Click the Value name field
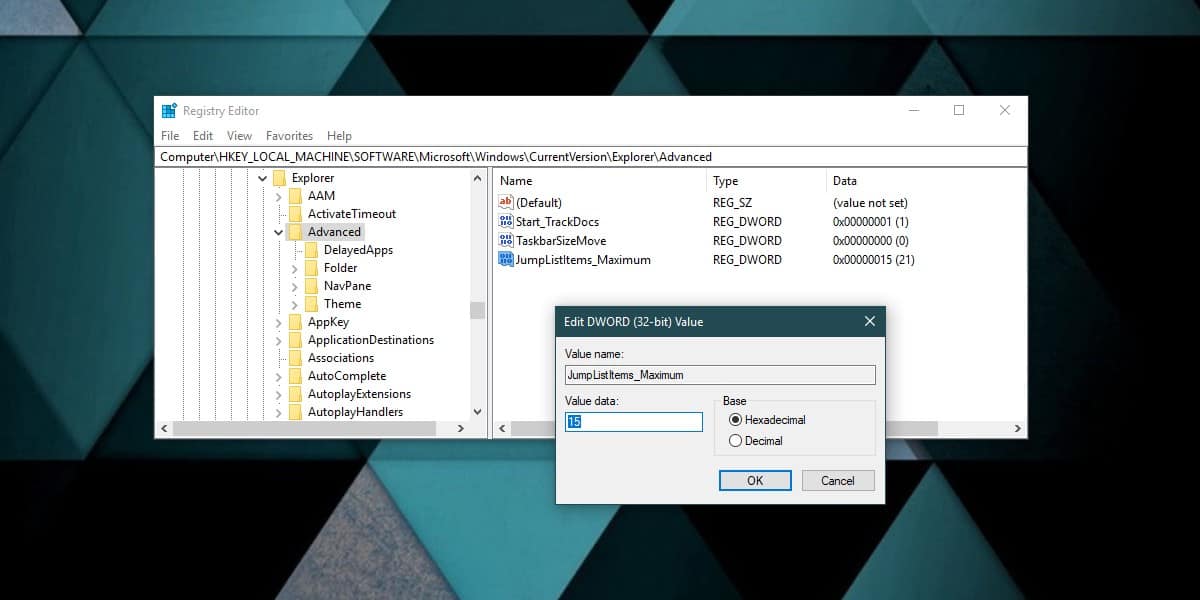 pos(720,375)
